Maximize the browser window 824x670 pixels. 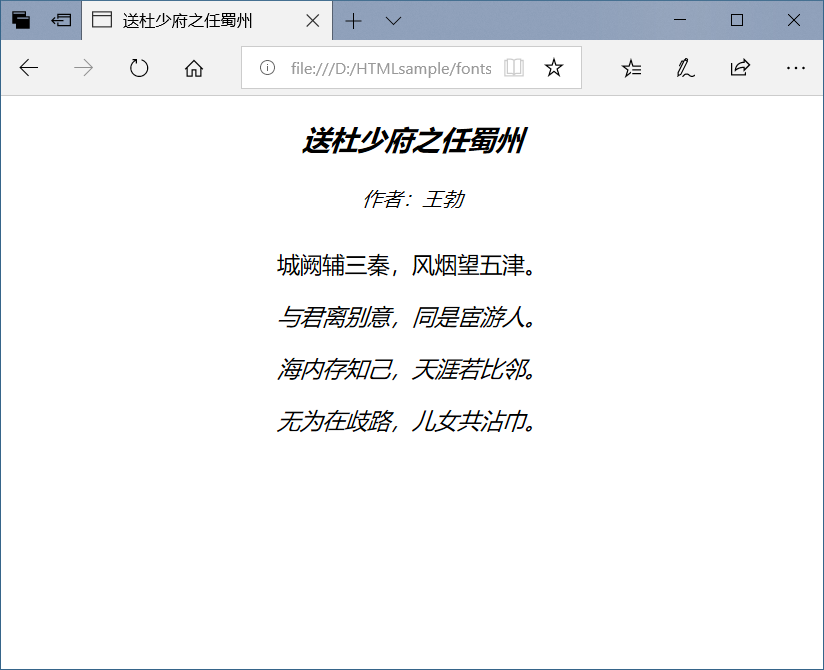tap(737, 20)
